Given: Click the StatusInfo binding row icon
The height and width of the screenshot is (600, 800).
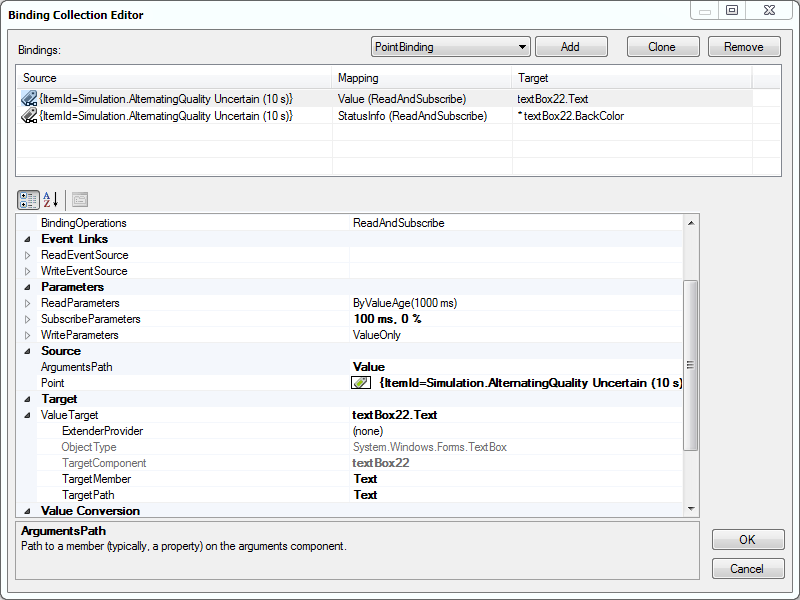Looking at the screenshot, I should point(29,116).
